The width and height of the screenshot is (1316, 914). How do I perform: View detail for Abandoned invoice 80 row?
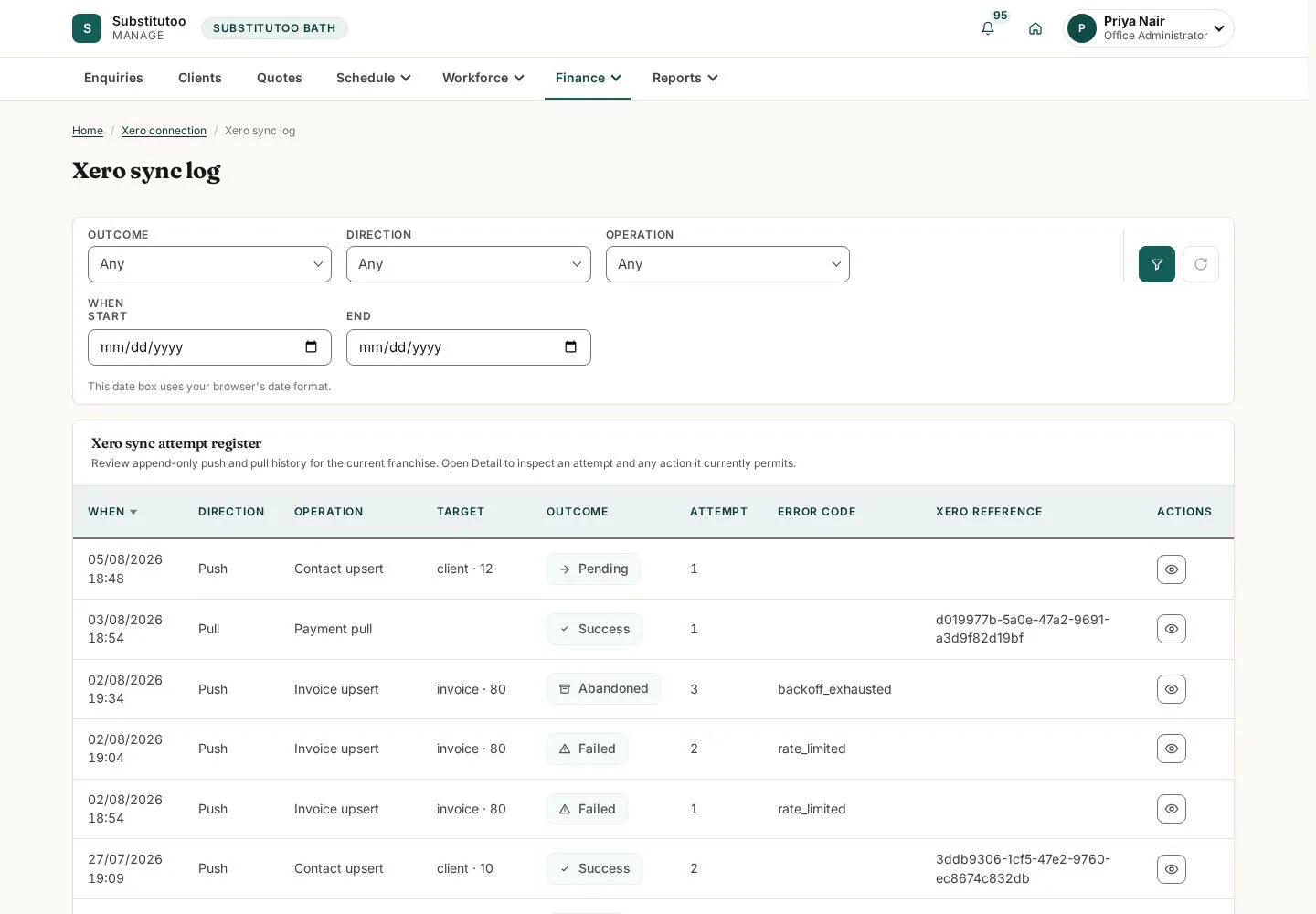(x=1172, y=689)
